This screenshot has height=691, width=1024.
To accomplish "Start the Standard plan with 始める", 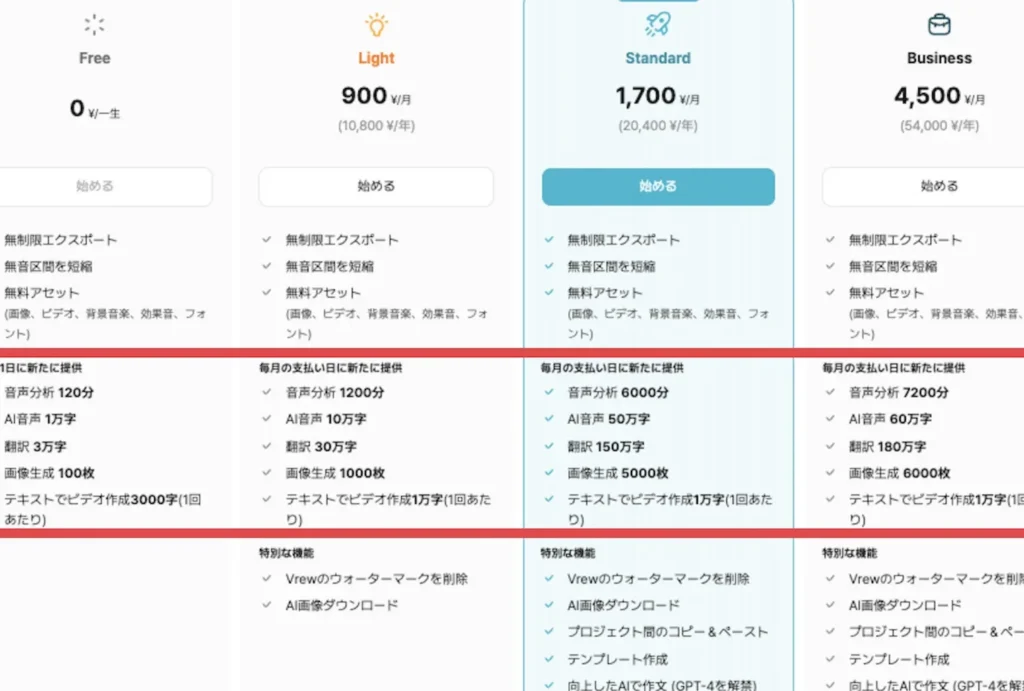I will coord(658,187).
